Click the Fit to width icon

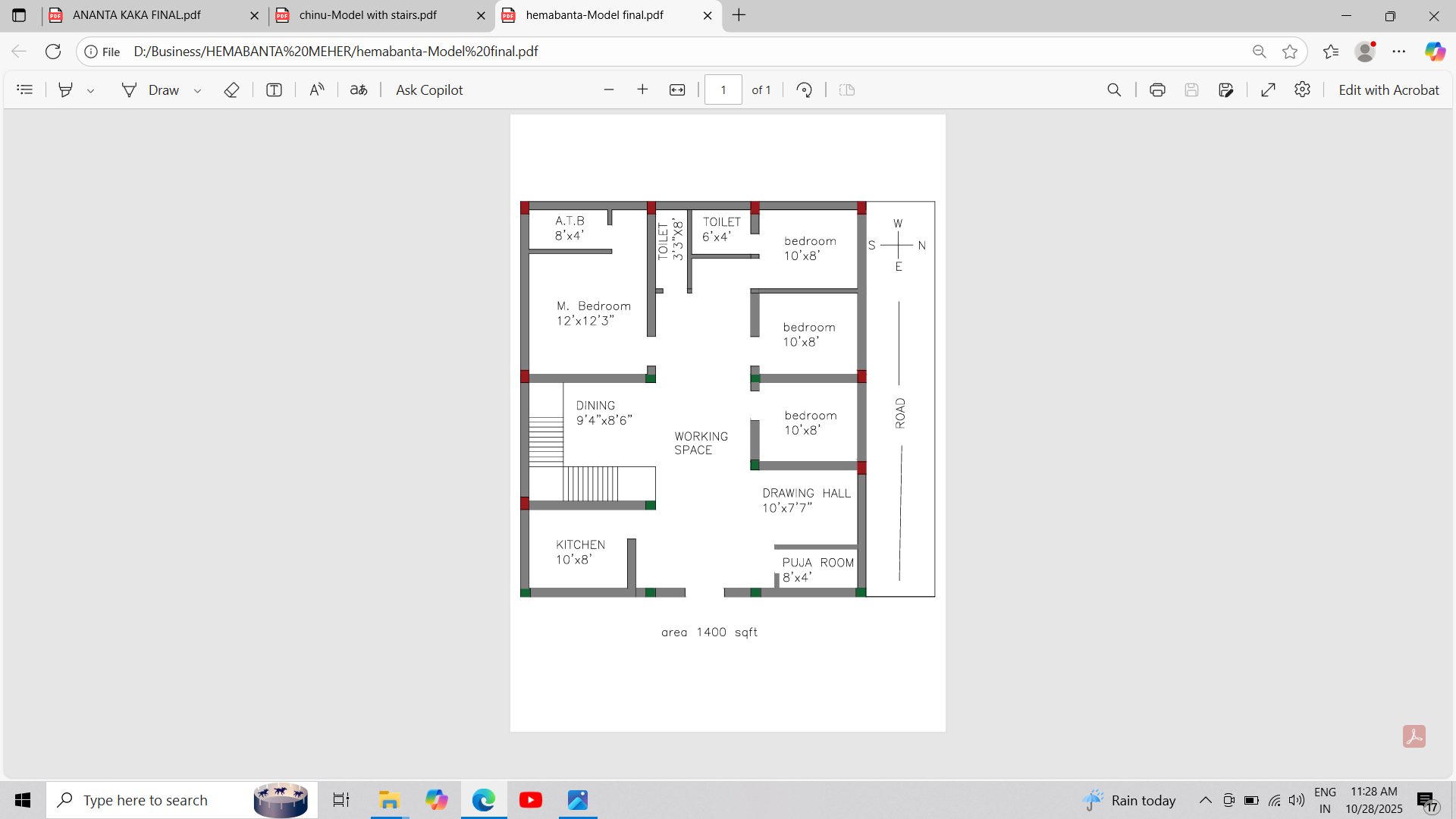coord(677,89)
